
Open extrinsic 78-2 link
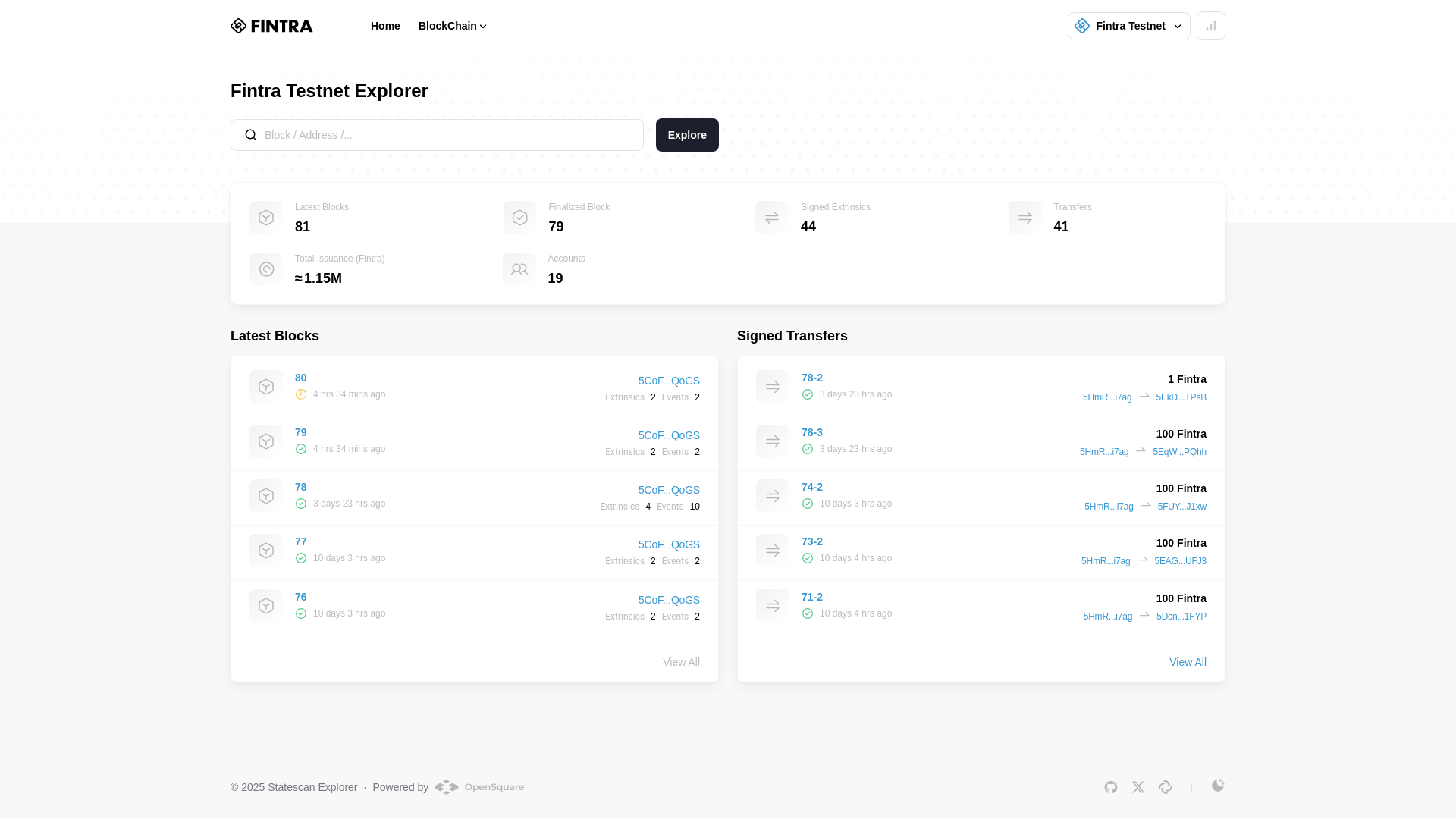pyautogui.click(x=812, y=378)
